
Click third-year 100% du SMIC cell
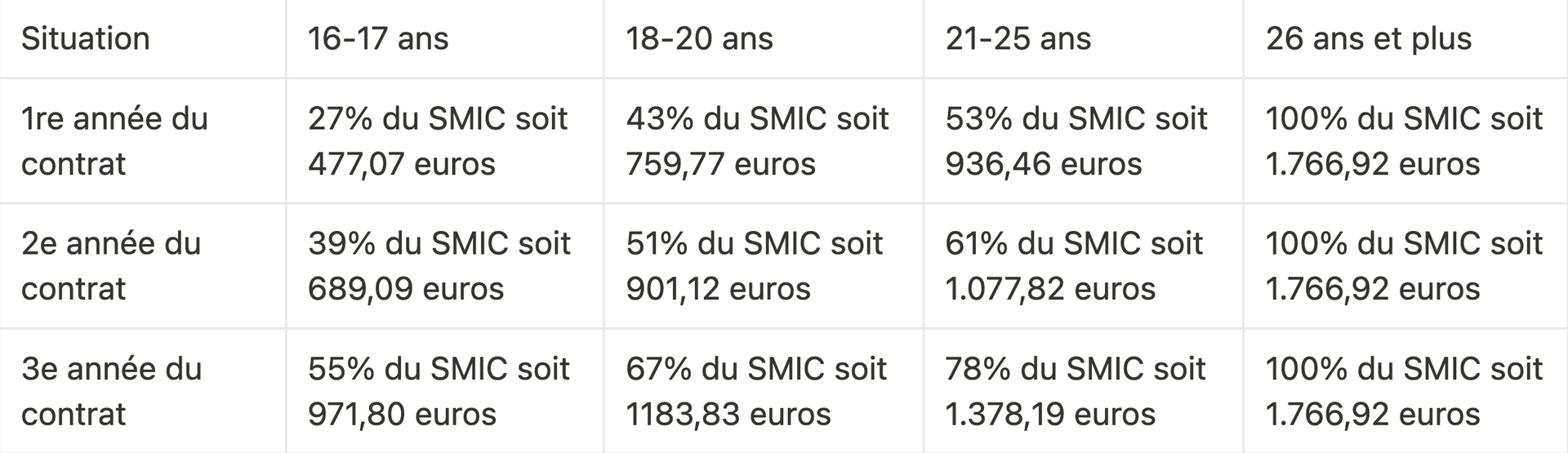pyautogui.click(x=1404, y=391)
